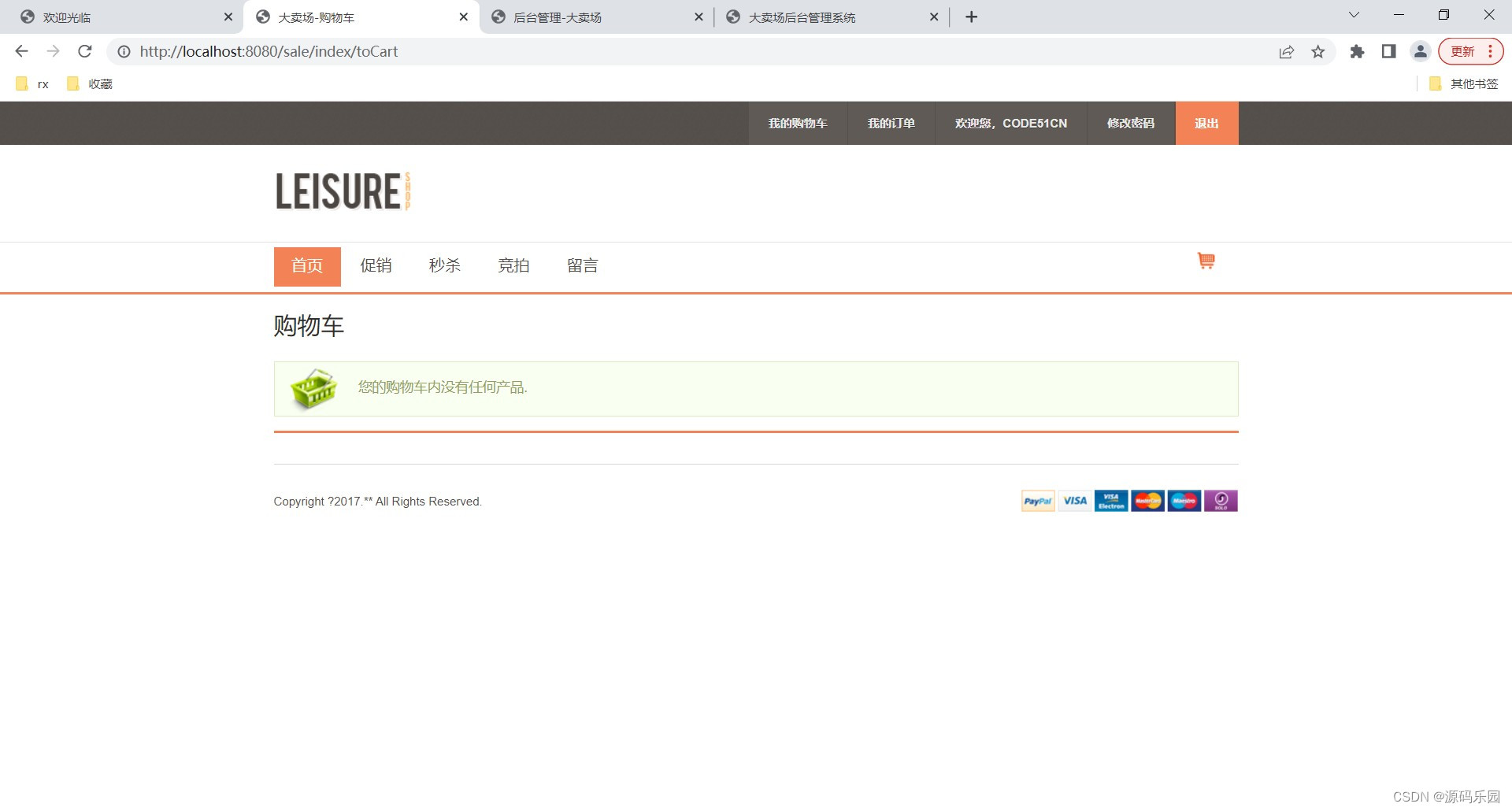The width and height of the screenshot is (1512, 811).
Task: Open 修改密码 to change password
Action: pos(1131,123)
